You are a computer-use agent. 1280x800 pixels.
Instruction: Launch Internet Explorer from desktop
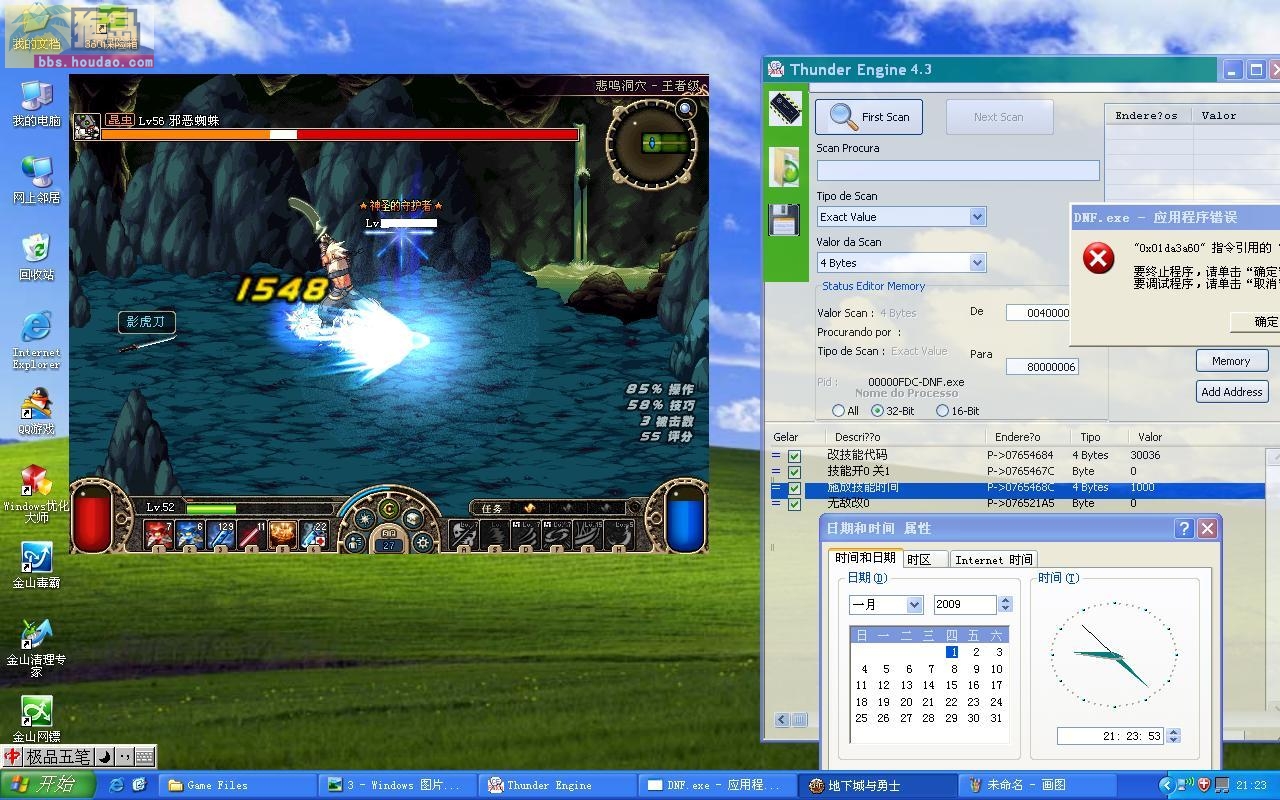36,340
